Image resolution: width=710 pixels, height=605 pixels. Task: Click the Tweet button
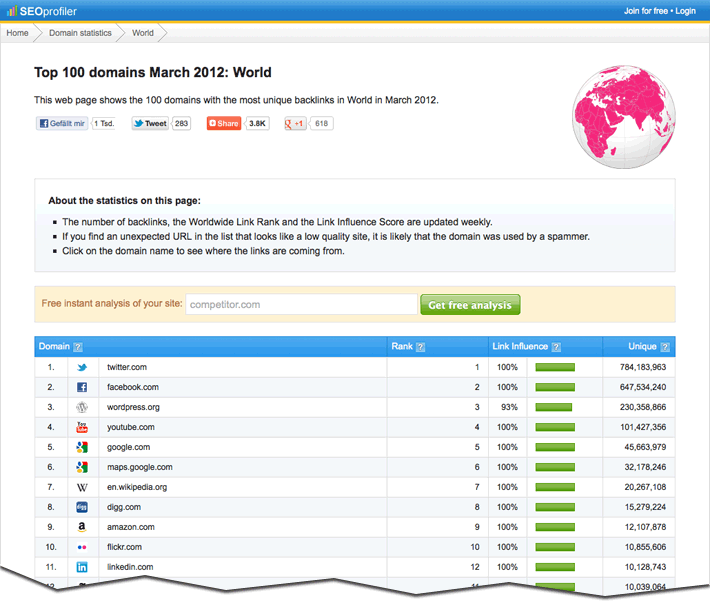click(150, 123)
